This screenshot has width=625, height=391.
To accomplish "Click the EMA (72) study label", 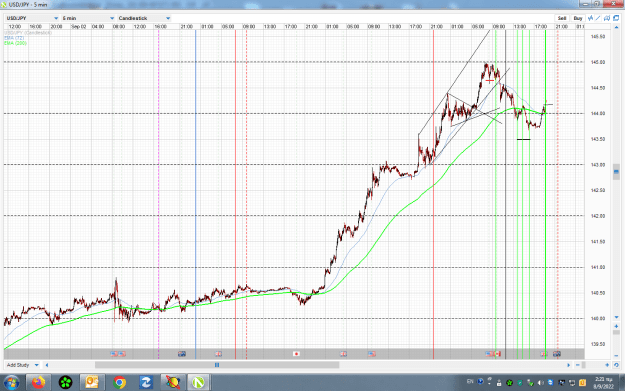I will [x=14, y=38].
